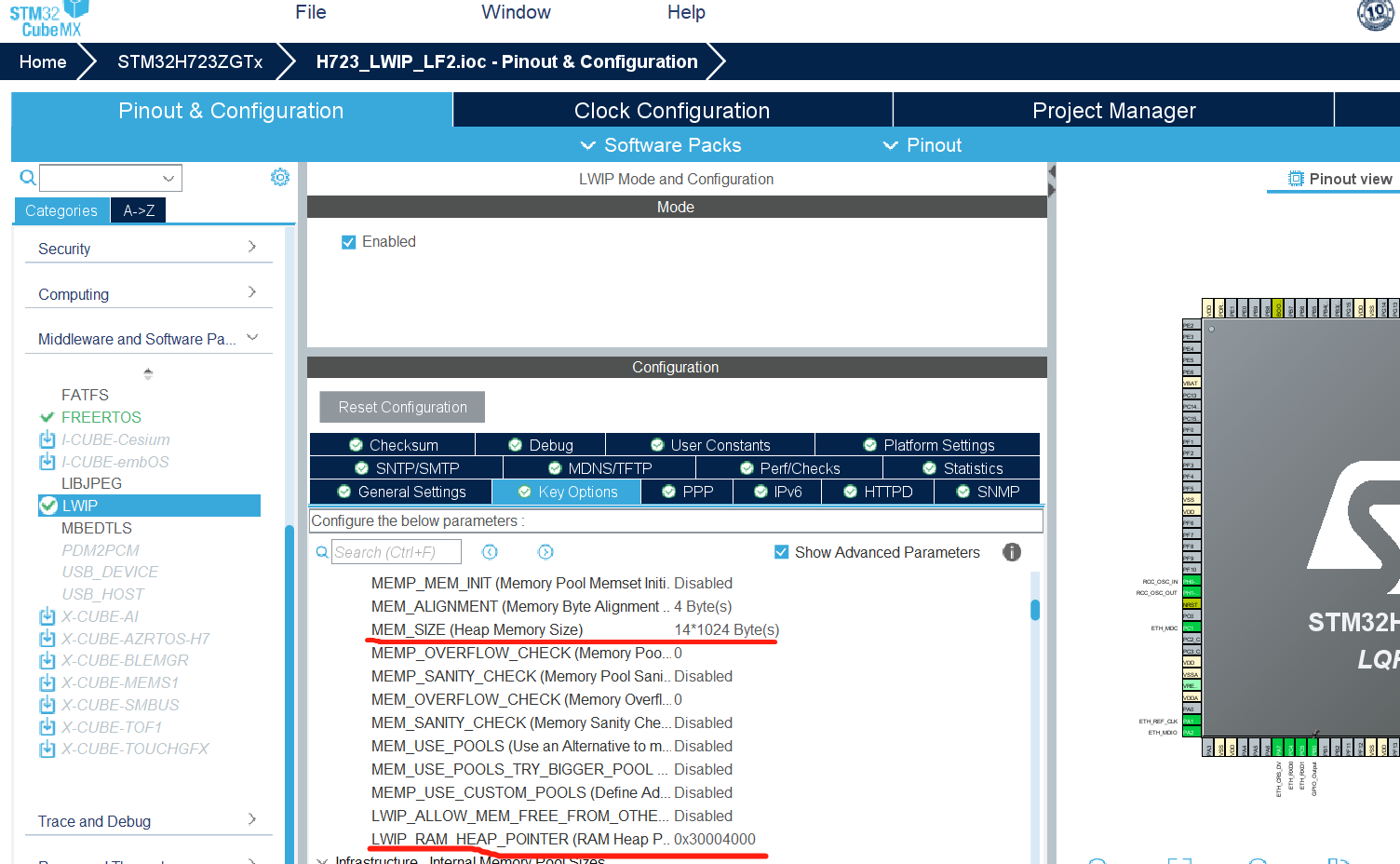Expand the Computing category
1400x864 pixels.
252,292
